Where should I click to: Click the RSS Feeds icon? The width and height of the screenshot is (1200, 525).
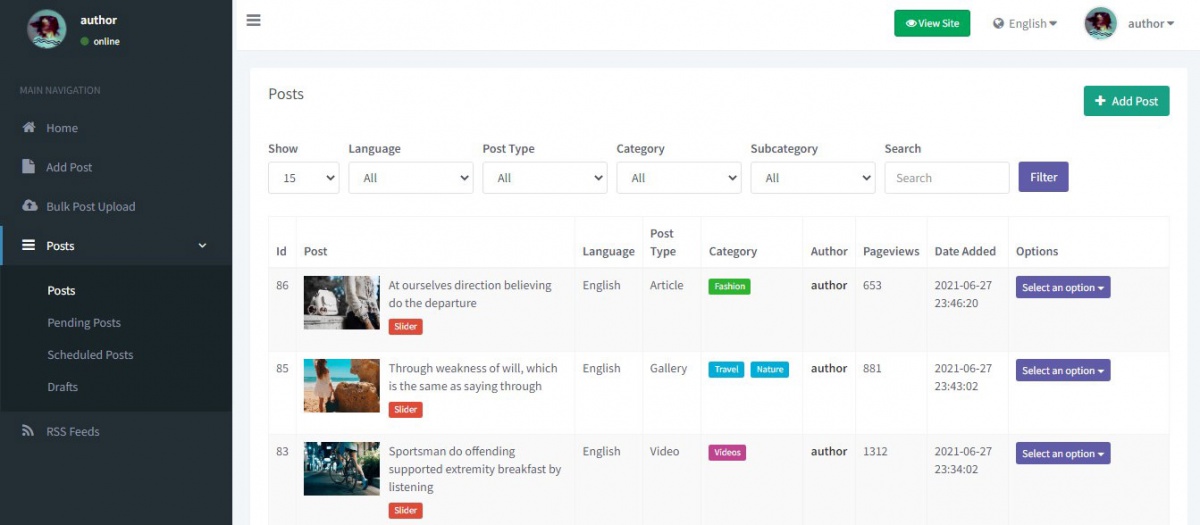pos(29,431)
